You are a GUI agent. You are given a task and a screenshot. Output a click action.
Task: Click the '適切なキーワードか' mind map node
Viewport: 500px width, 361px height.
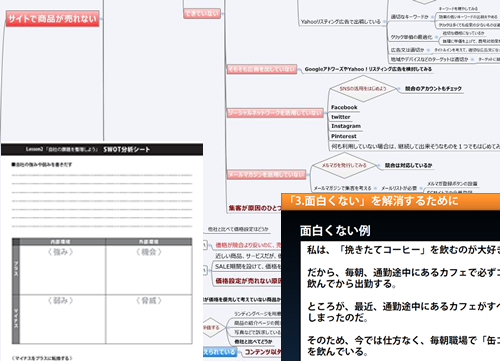coord(409,17)
